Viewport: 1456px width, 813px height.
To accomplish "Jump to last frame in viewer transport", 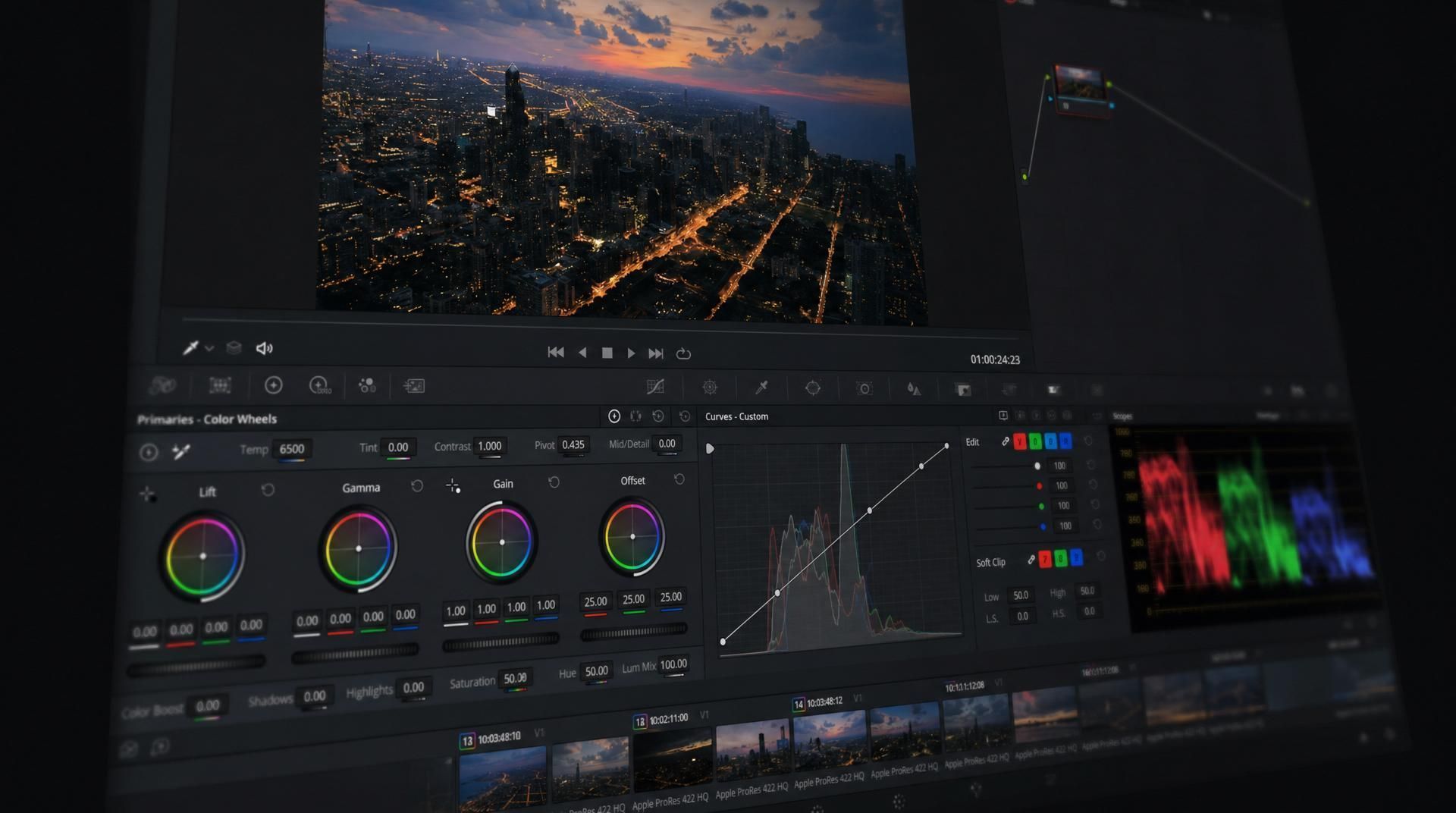I will pos(656,353).
